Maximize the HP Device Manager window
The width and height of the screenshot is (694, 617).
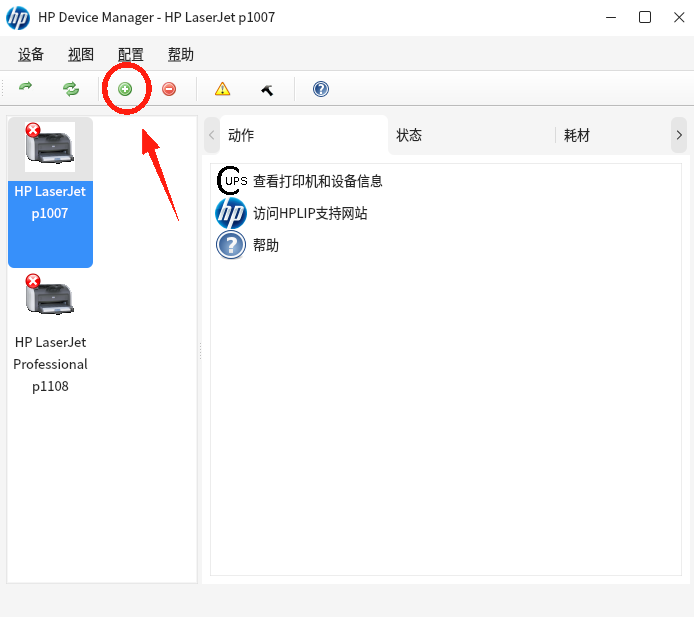(645, 17)
